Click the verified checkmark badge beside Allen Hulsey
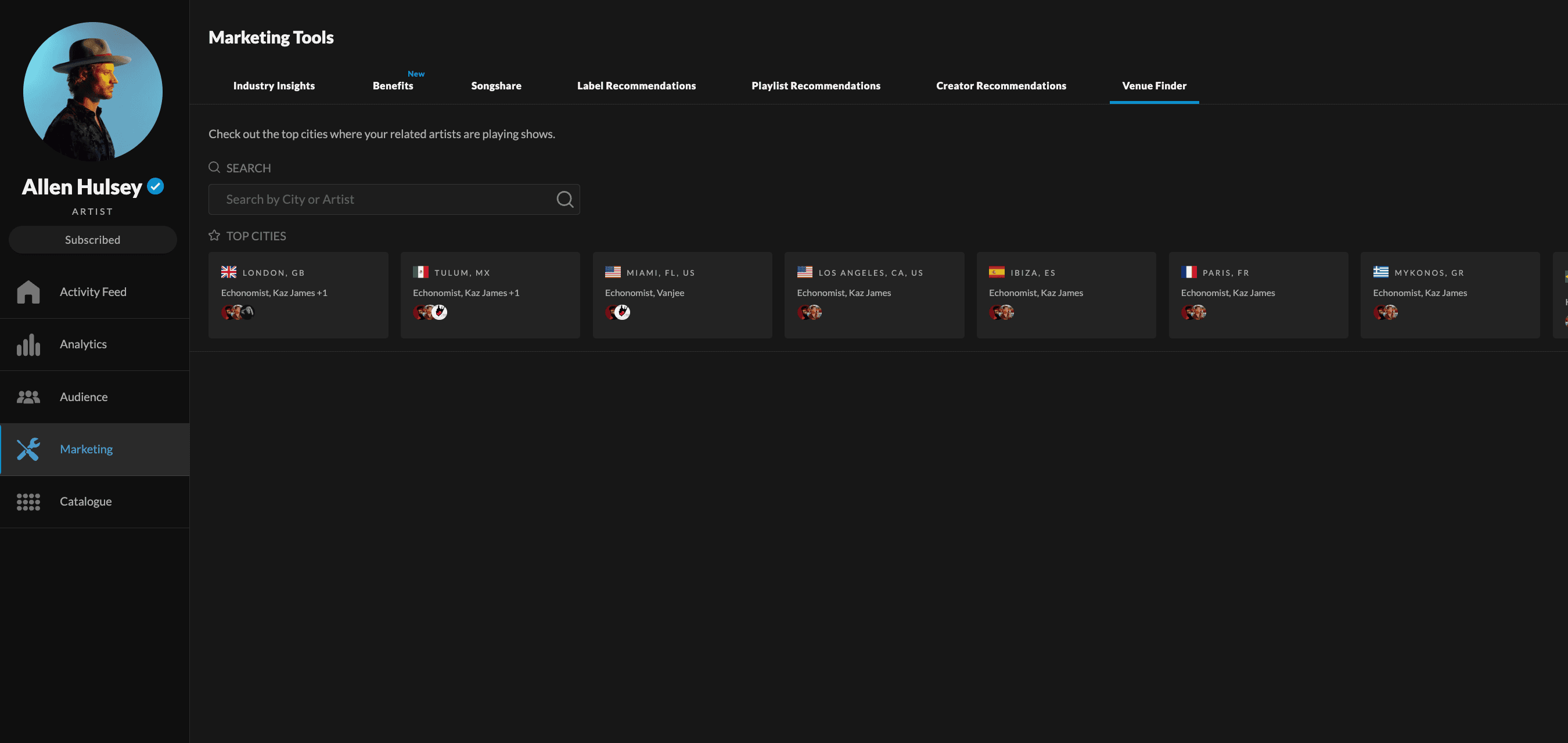Viewport: 1568px width, 743px height. pyautogui.click(x=155, y=186)
